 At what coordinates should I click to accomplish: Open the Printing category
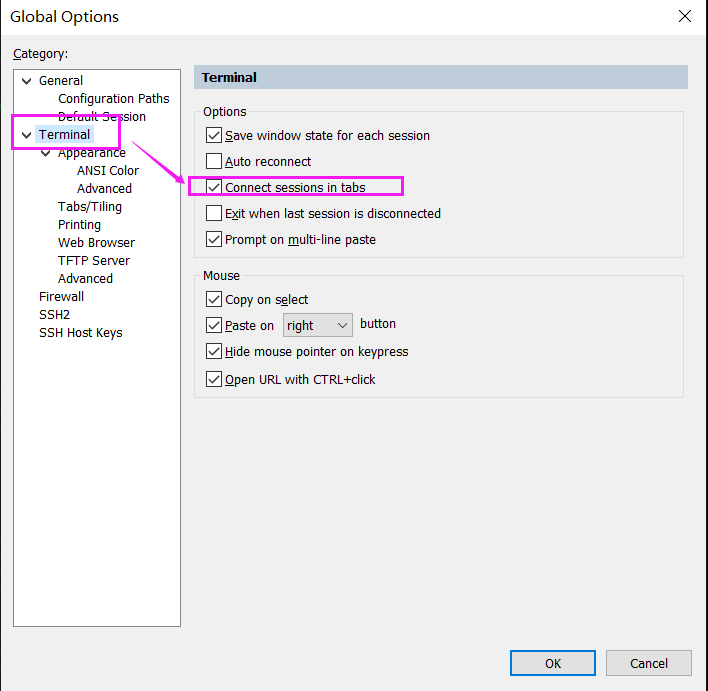click(79, 224)
